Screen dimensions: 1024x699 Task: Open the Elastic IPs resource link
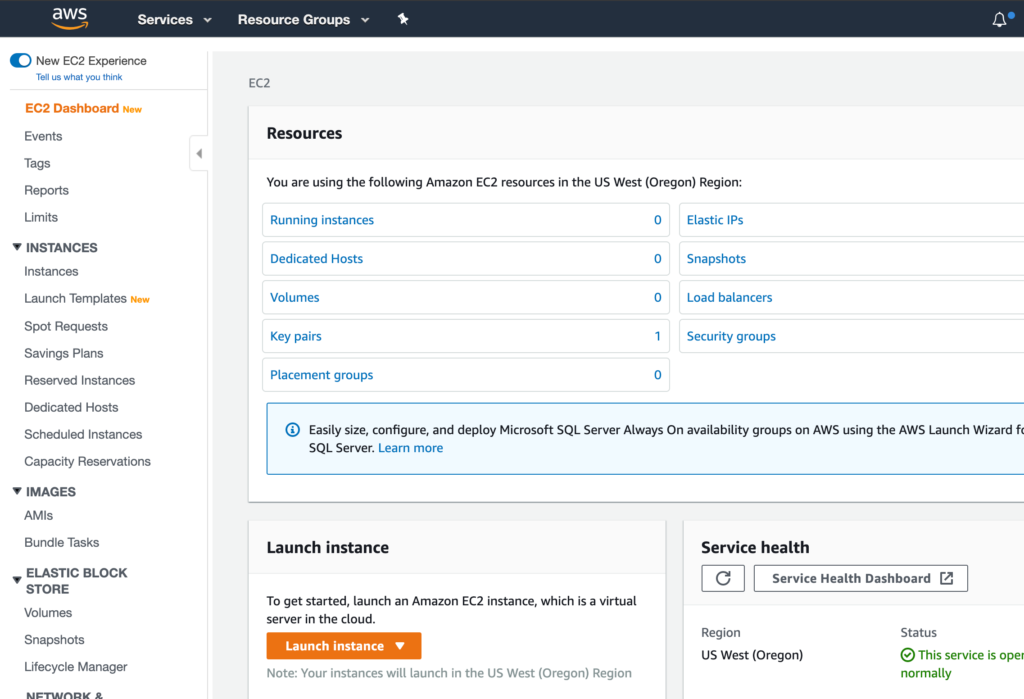pyautogui.click(x=715, y=220)
